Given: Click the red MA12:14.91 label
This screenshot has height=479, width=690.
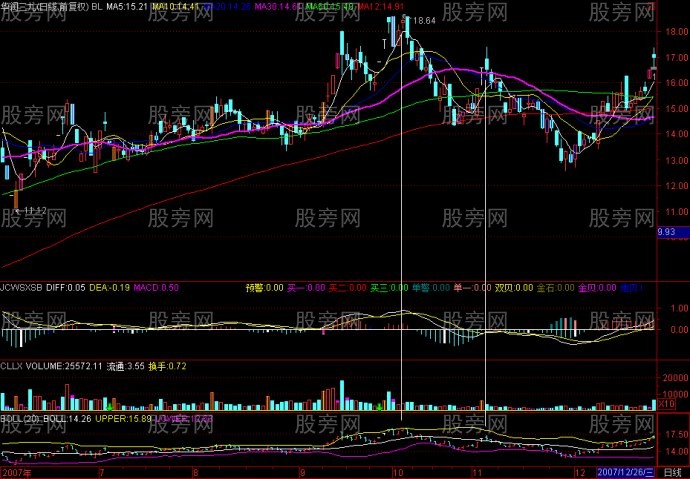Looking at the screenshot, I should (380, 7).
